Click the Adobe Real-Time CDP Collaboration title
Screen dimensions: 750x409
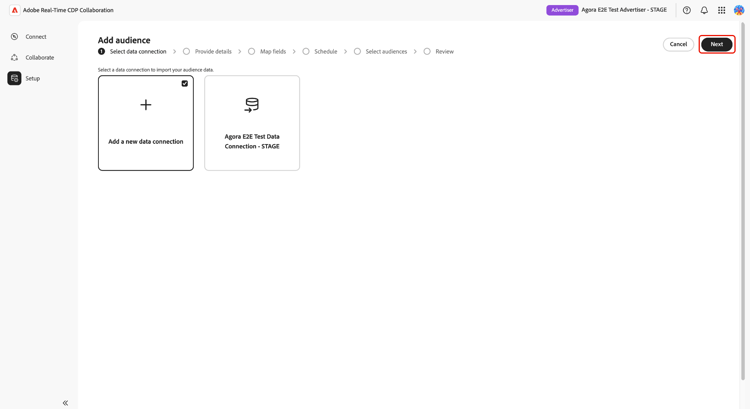[68, 10]
